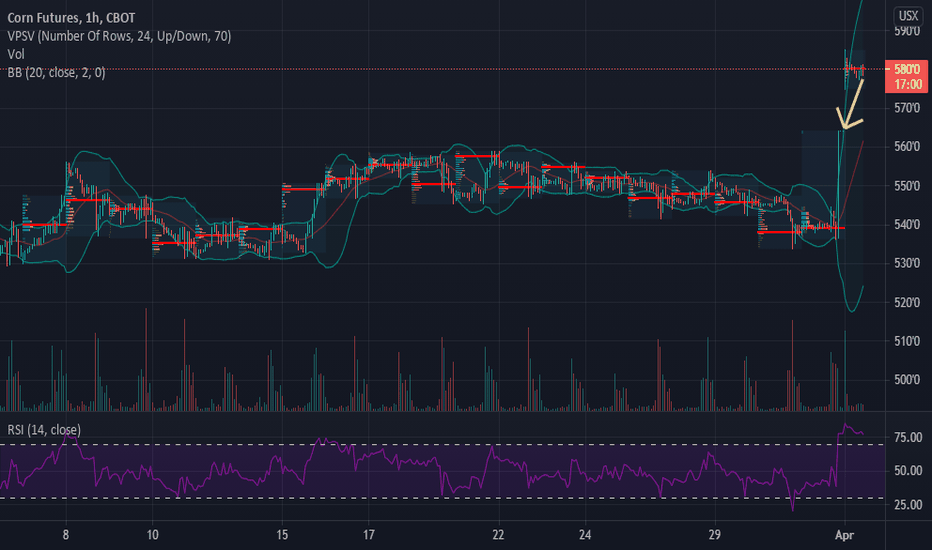Click date 22 on time axis

(498, 535)
